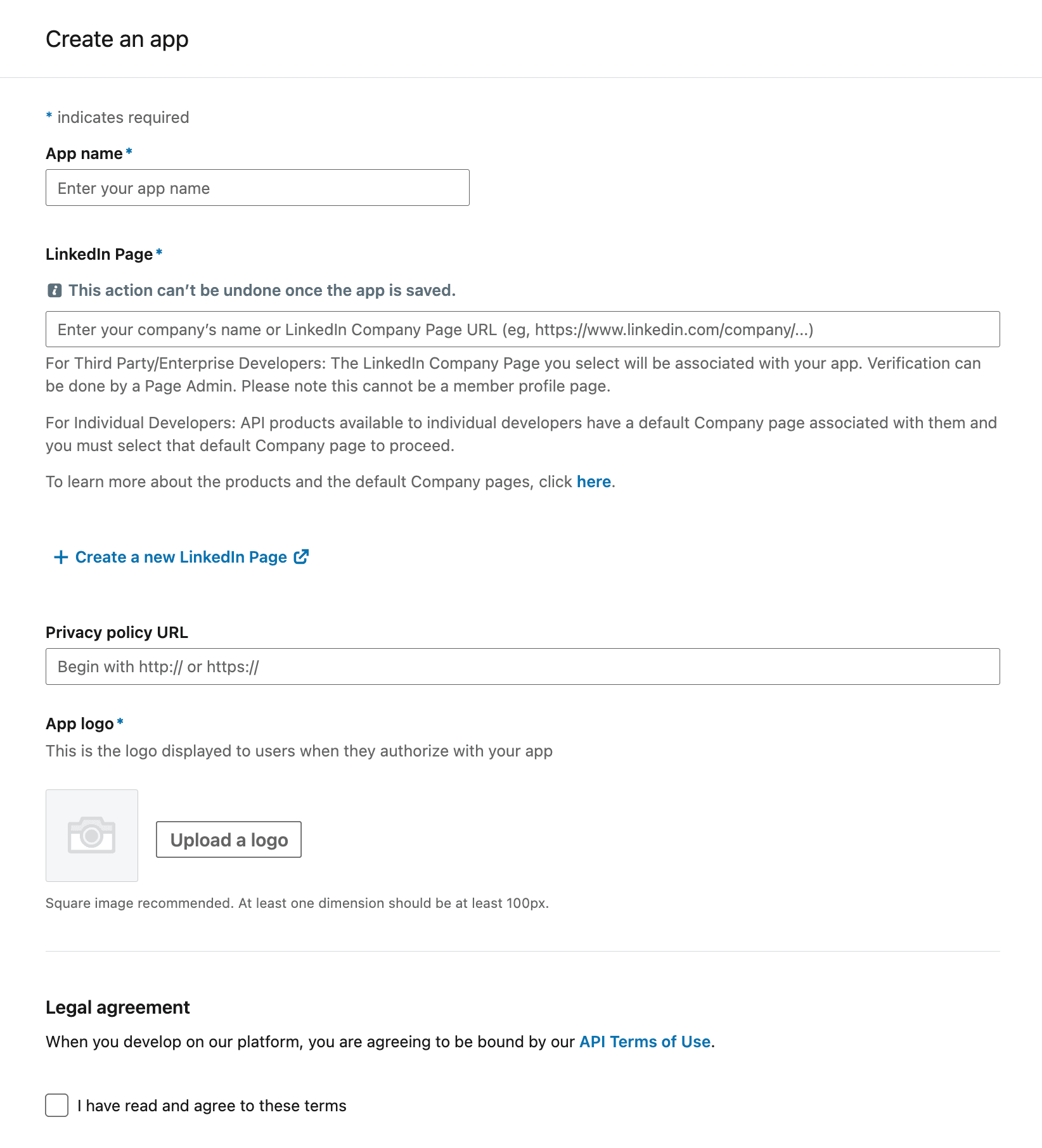Click the square image recommendation text
This screenshot has height=1148, width=1042.
pos(298,903)
